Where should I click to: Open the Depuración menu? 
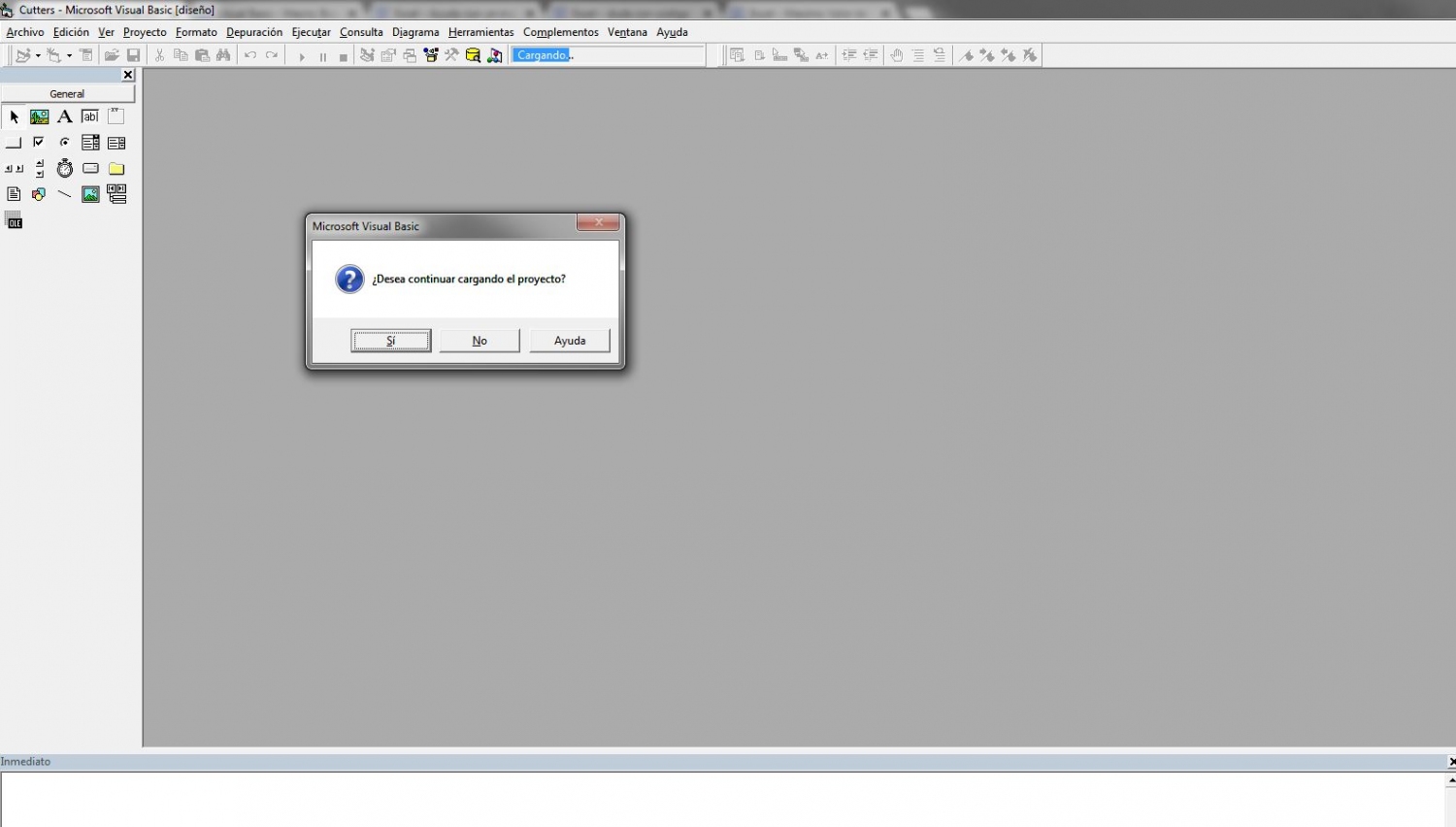click(254, 32)
